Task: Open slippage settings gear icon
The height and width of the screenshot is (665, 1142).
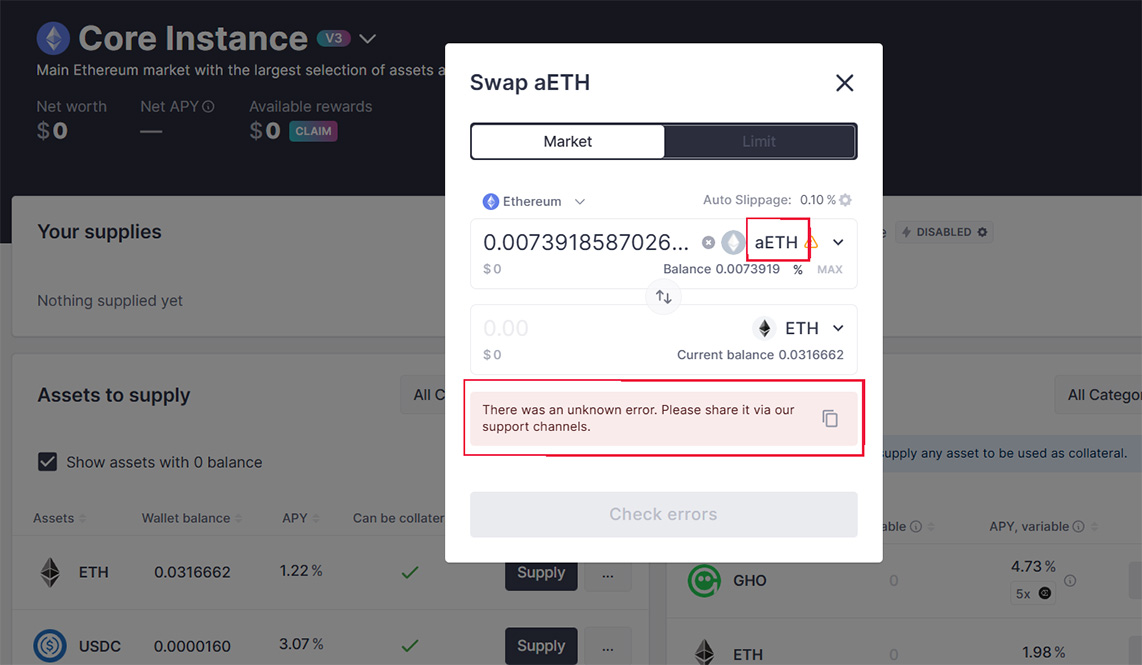Action: (x=846, y=200)
